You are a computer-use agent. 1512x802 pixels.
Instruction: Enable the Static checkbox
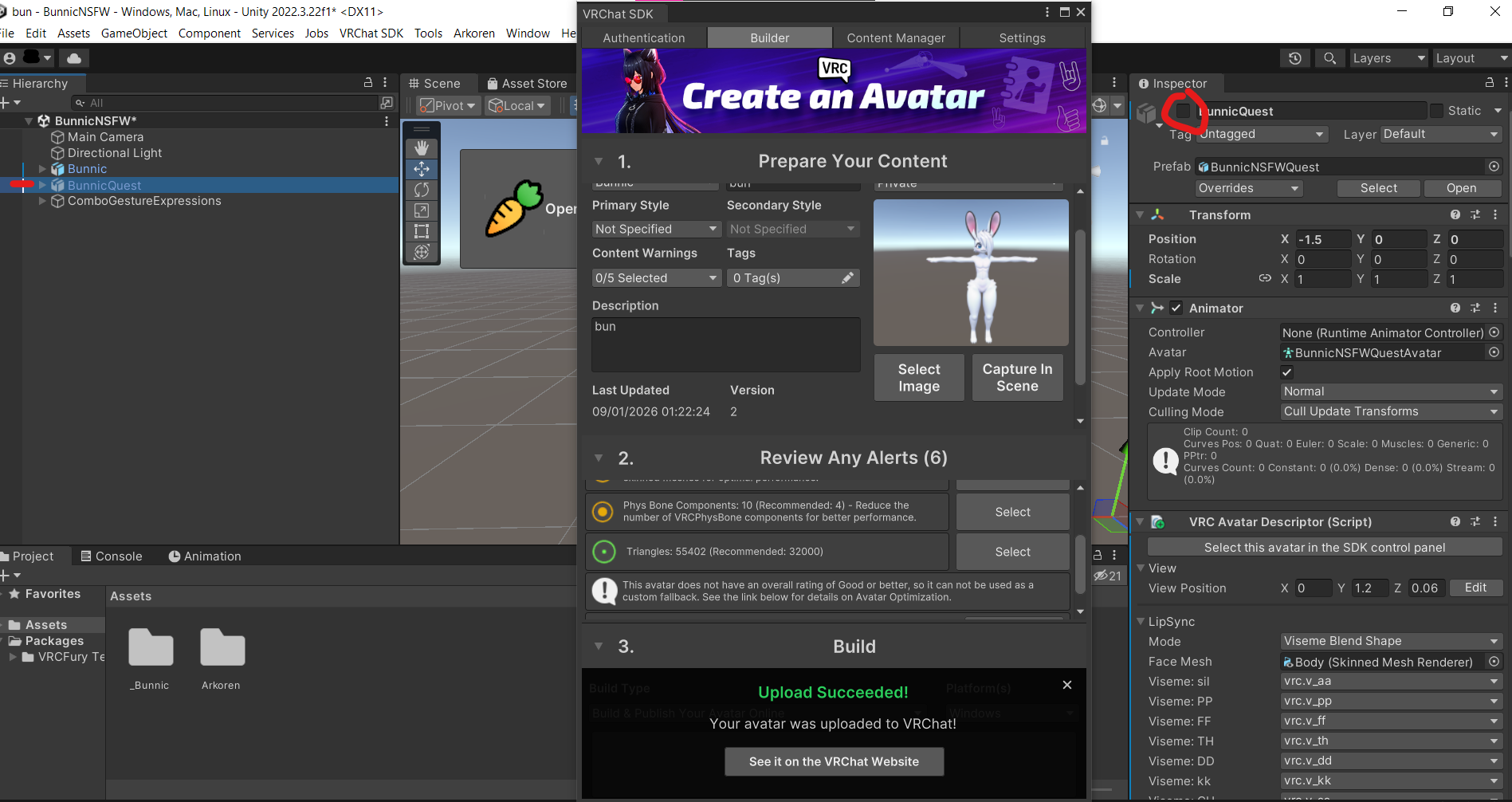1436,111
